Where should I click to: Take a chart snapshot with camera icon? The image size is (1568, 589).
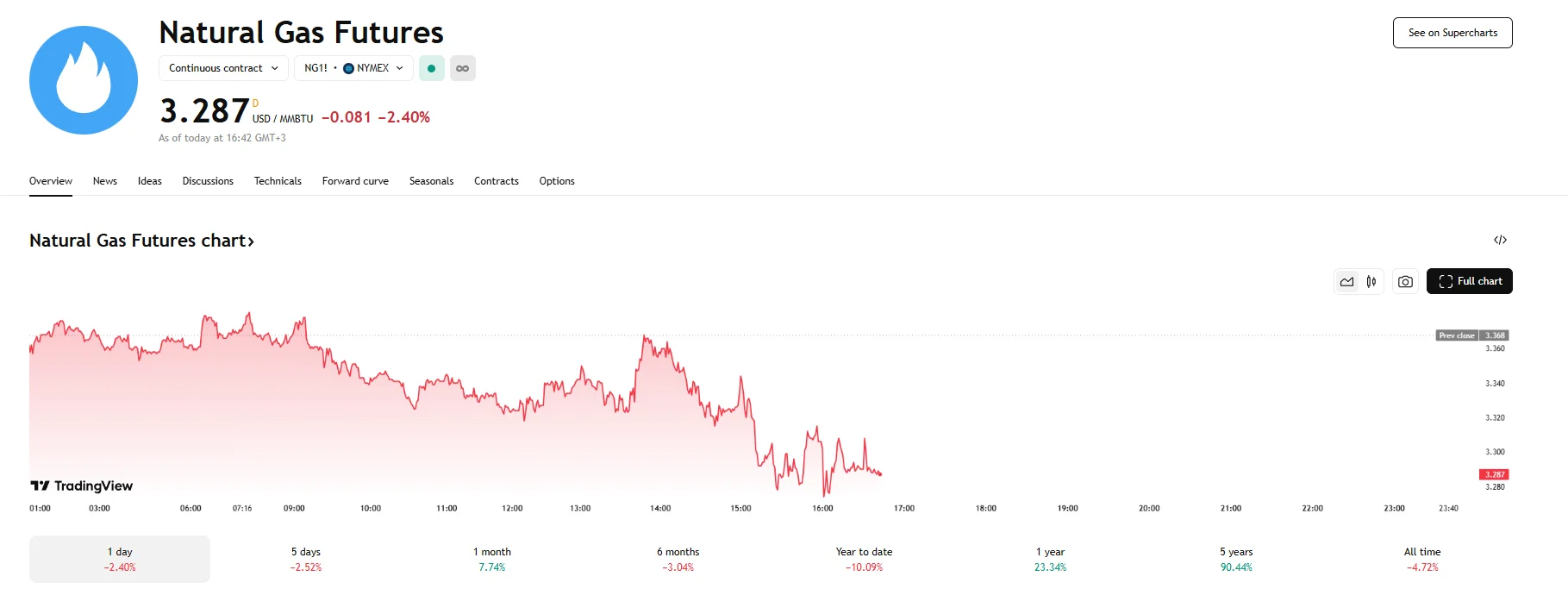(x=1405, y=282)
